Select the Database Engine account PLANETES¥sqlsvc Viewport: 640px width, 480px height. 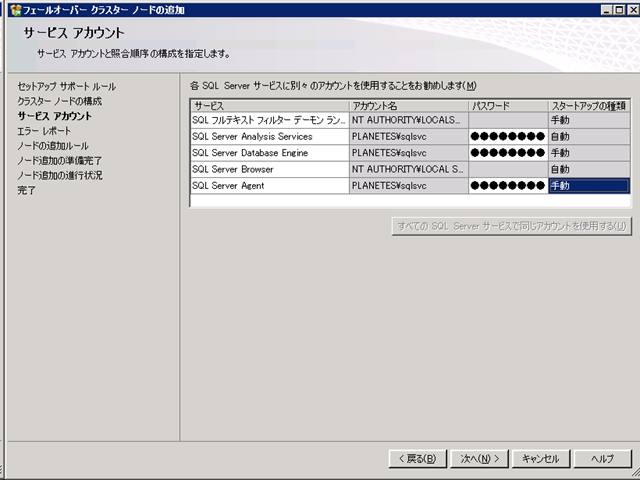(x=409, y=153)
